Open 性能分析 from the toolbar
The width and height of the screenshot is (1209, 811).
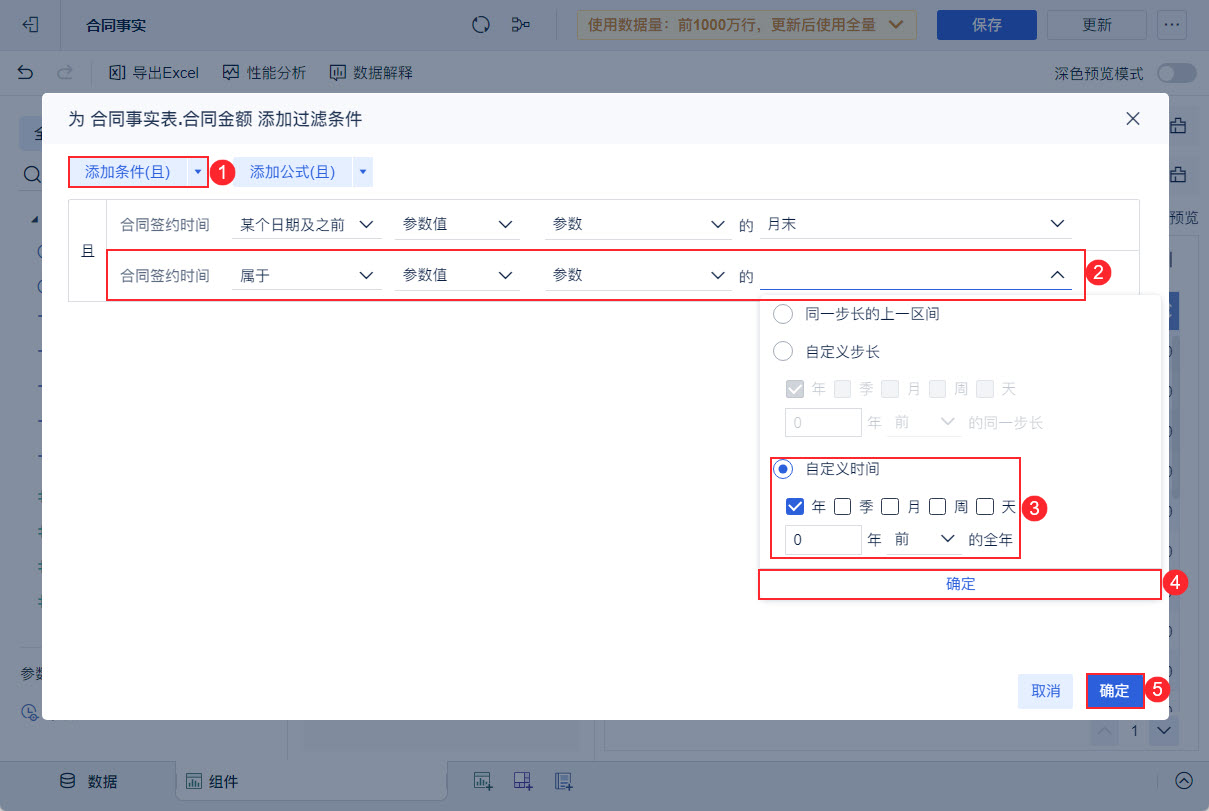264,72
